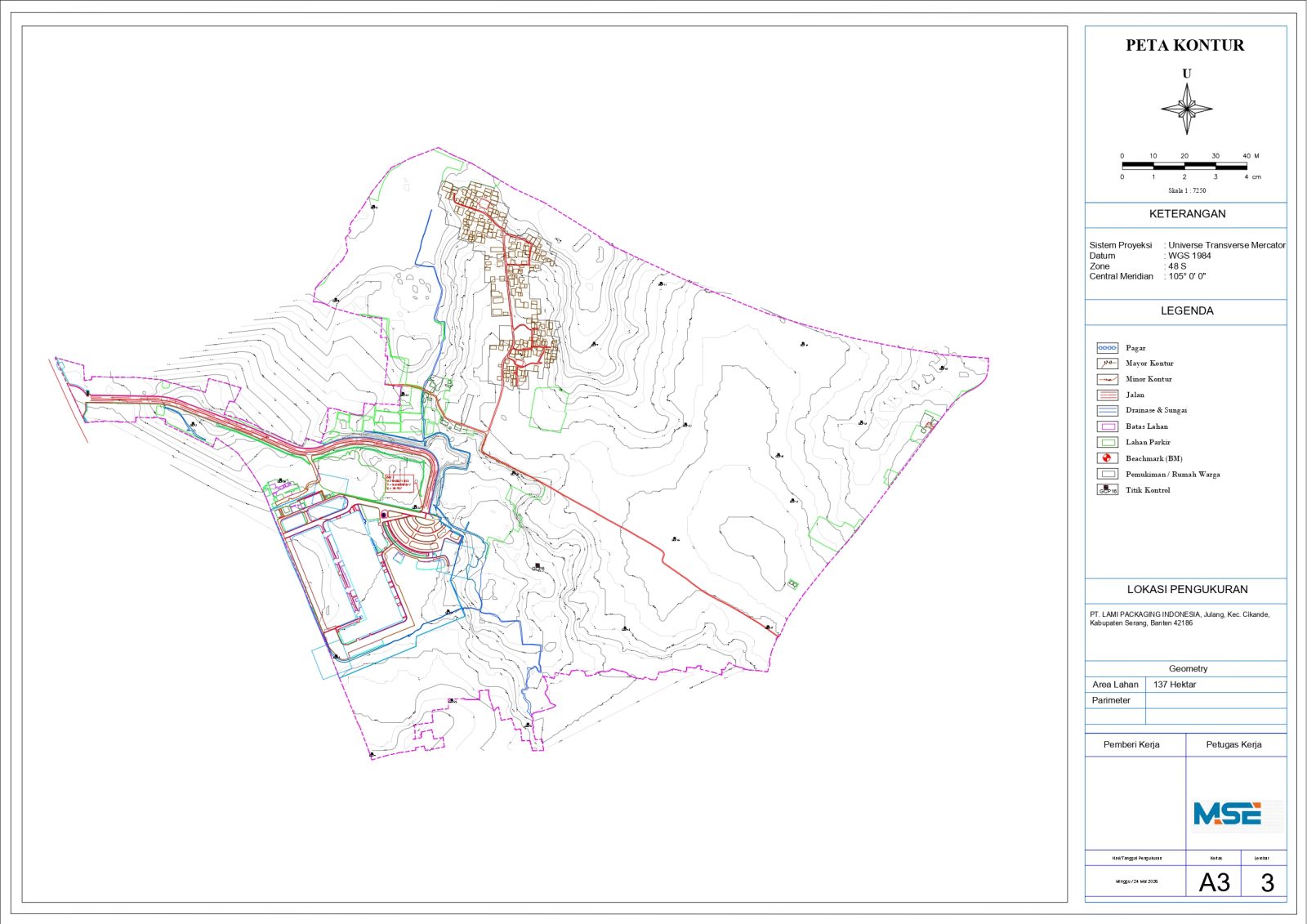Image resolution: width=1307 pixels, height=924 pixels.
Task: Click the Mayor Kontur legend symbol
Action: tap(1108, 364)
